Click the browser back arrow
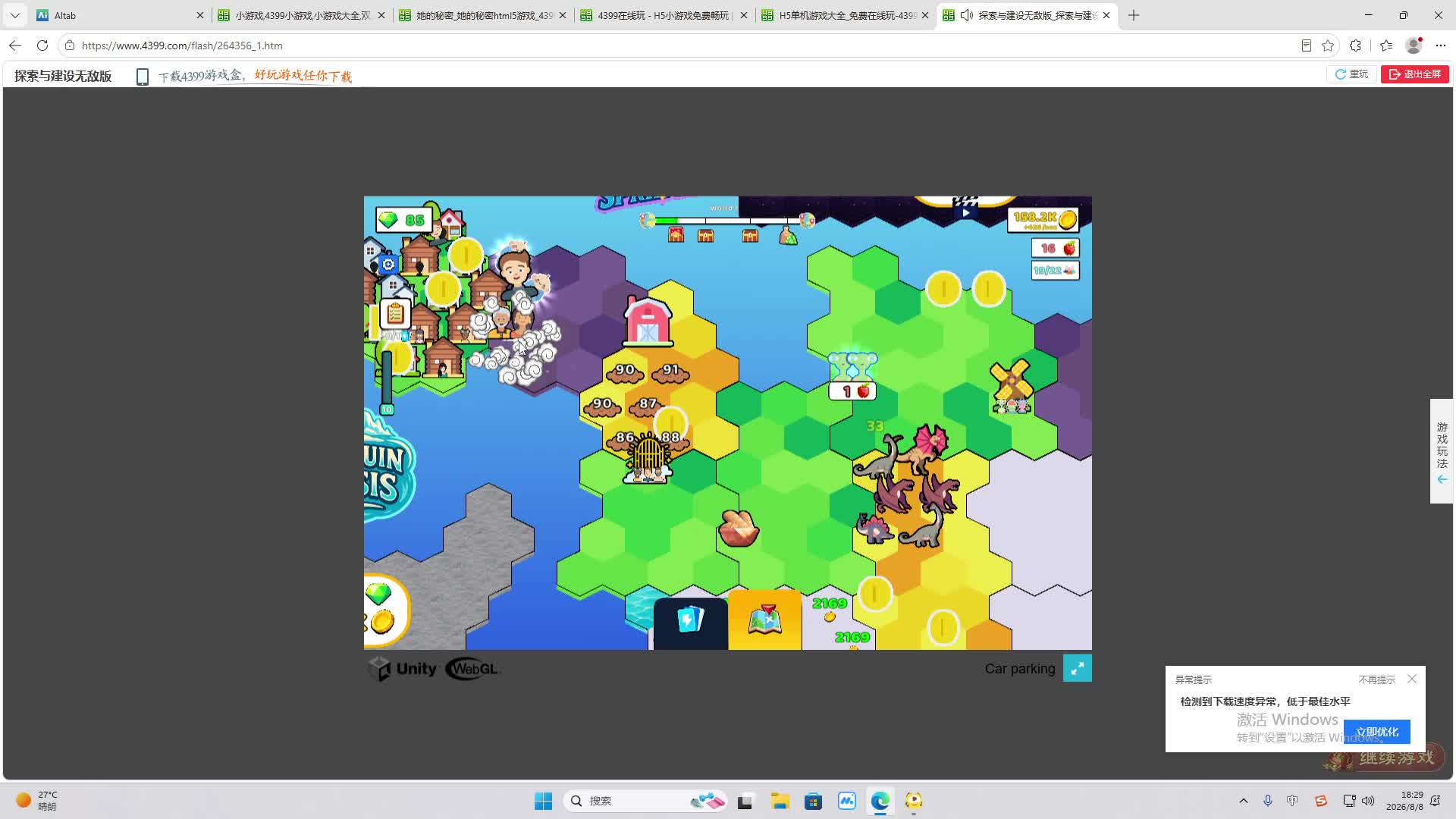The width and height of the screenshot is (1456, 819). pos(15,45)
